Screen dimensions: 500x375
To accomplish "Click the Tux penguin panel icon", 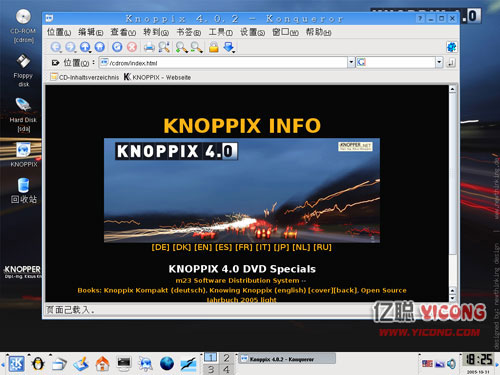I will tap(38, 363).
